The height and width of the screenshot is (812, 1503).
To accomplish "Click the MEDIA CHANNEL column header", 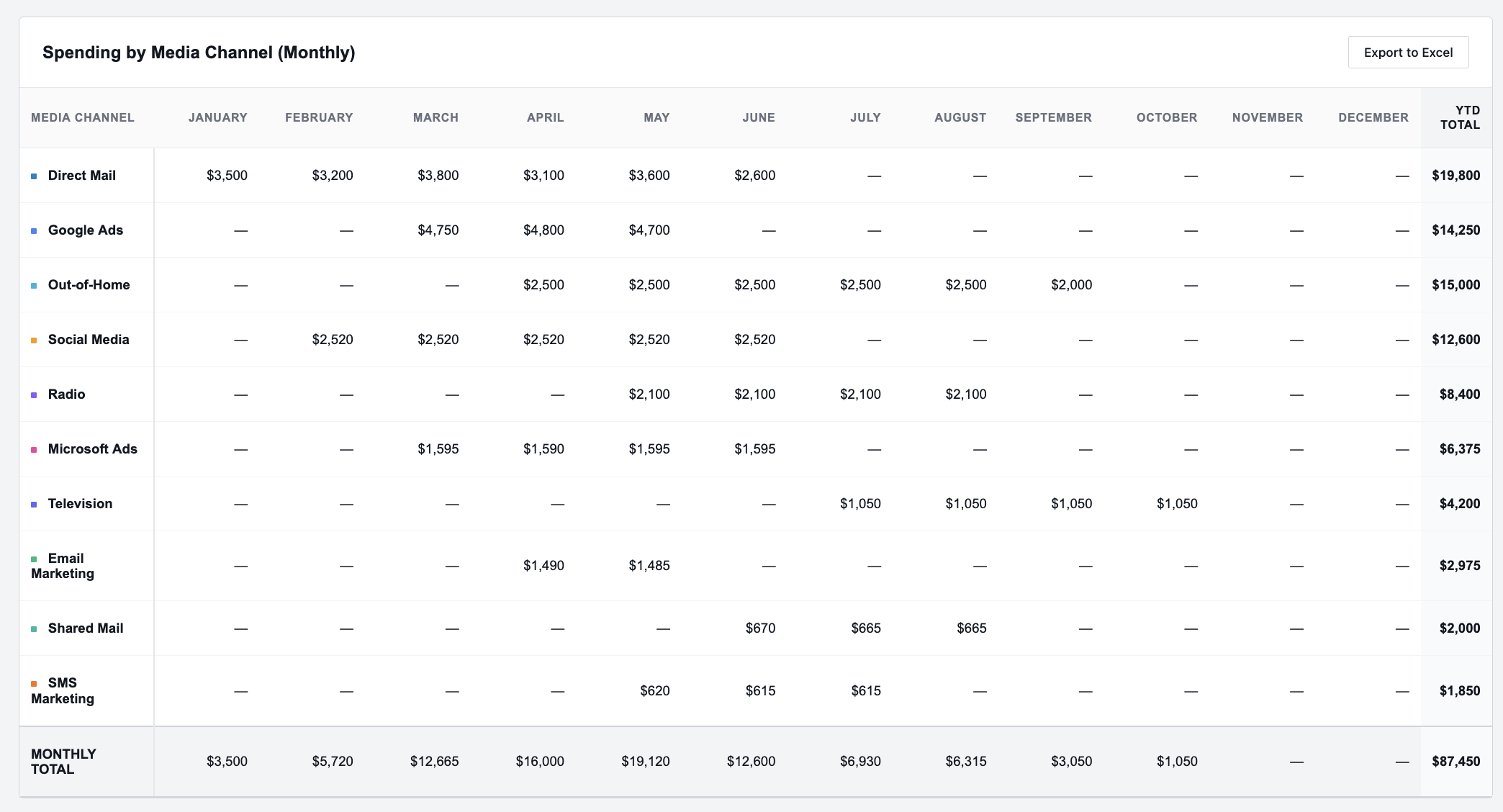I will tap(82, 117).
